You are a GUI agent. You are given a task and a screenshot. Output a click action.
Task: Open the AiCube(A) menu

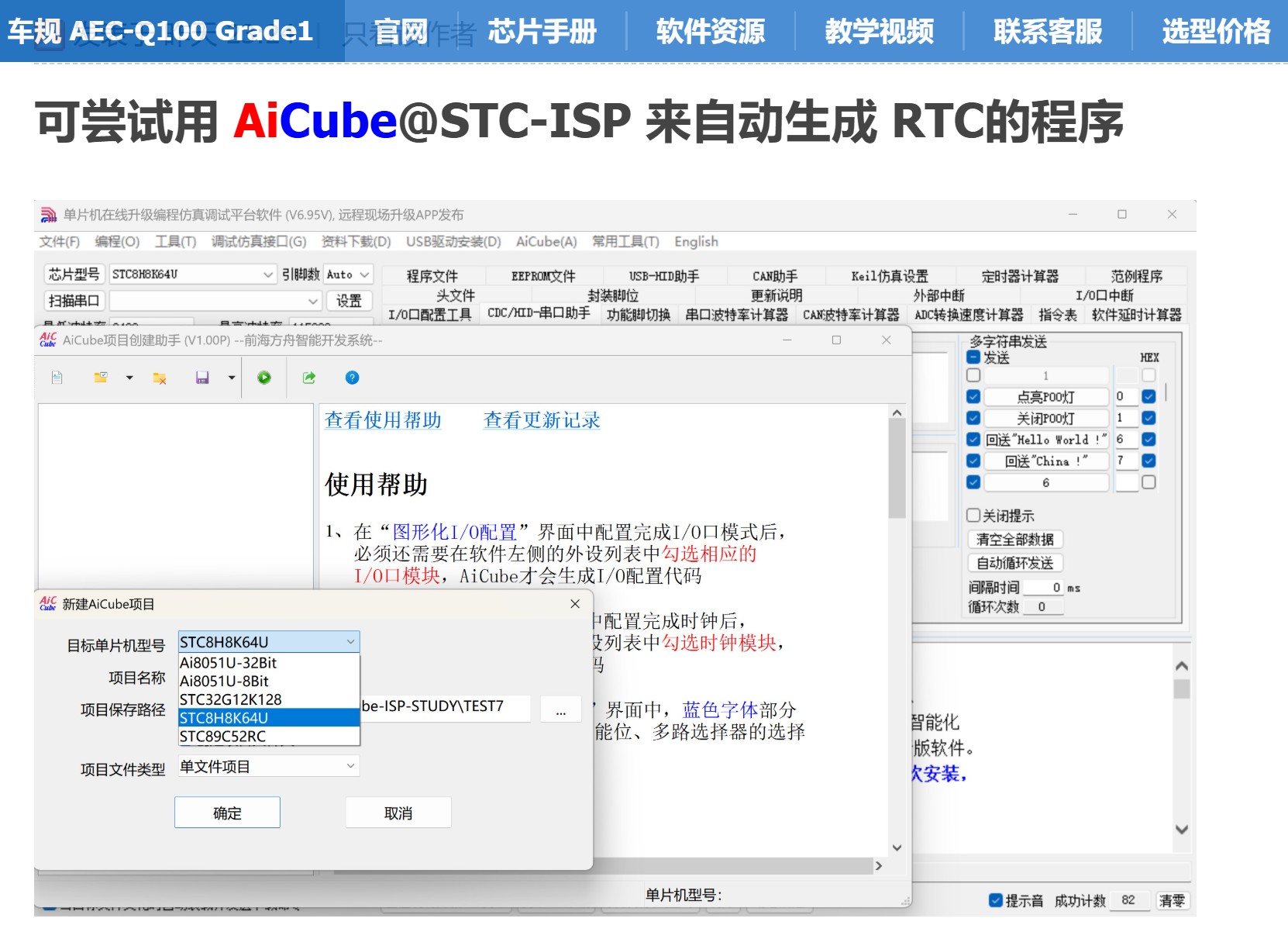[x=546, y=242]
